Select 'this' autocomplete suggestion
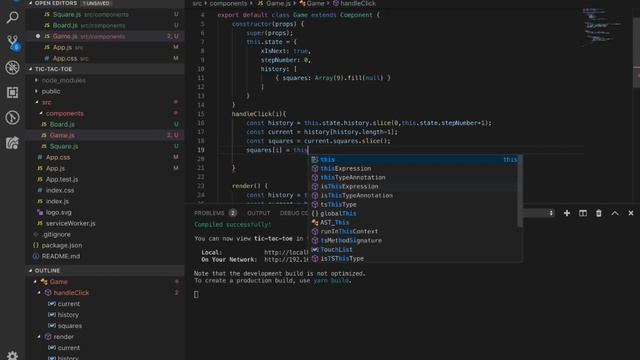The image size is (640, 360). pos(413,160)
